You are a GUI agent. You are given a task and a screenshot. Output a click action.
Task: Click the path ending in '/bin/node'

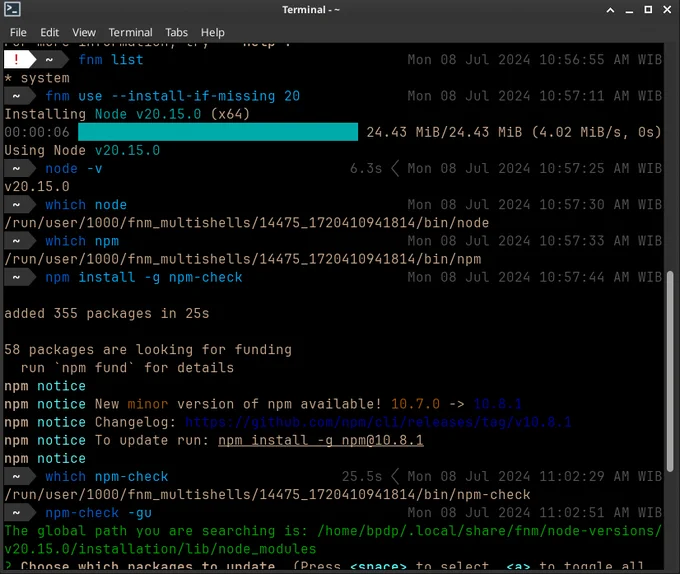(x=246, y=223)
